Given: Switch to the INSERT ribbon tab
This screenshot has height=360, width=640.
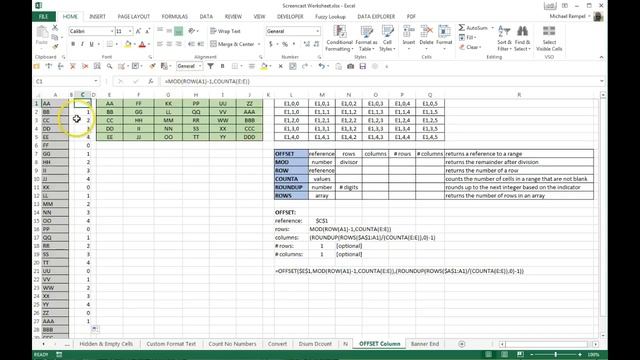Looking at the screenshot, I should 97,16.
